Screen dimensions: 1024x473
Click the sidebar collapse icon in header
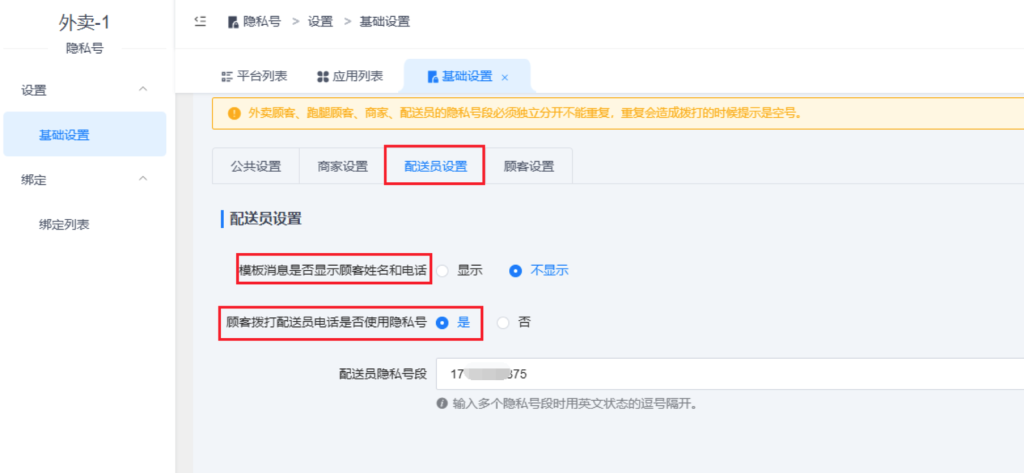[200, 21]
